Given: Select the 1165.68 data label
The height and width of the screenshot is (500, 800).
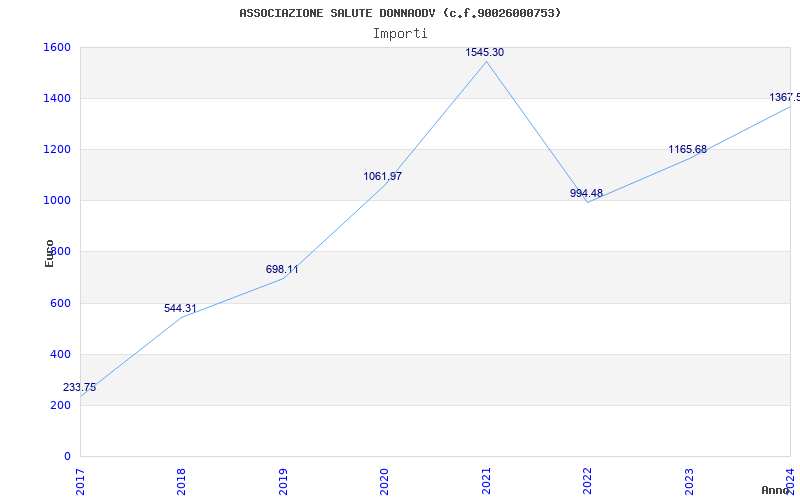Looking at the screenshot, I should point(688,149).
